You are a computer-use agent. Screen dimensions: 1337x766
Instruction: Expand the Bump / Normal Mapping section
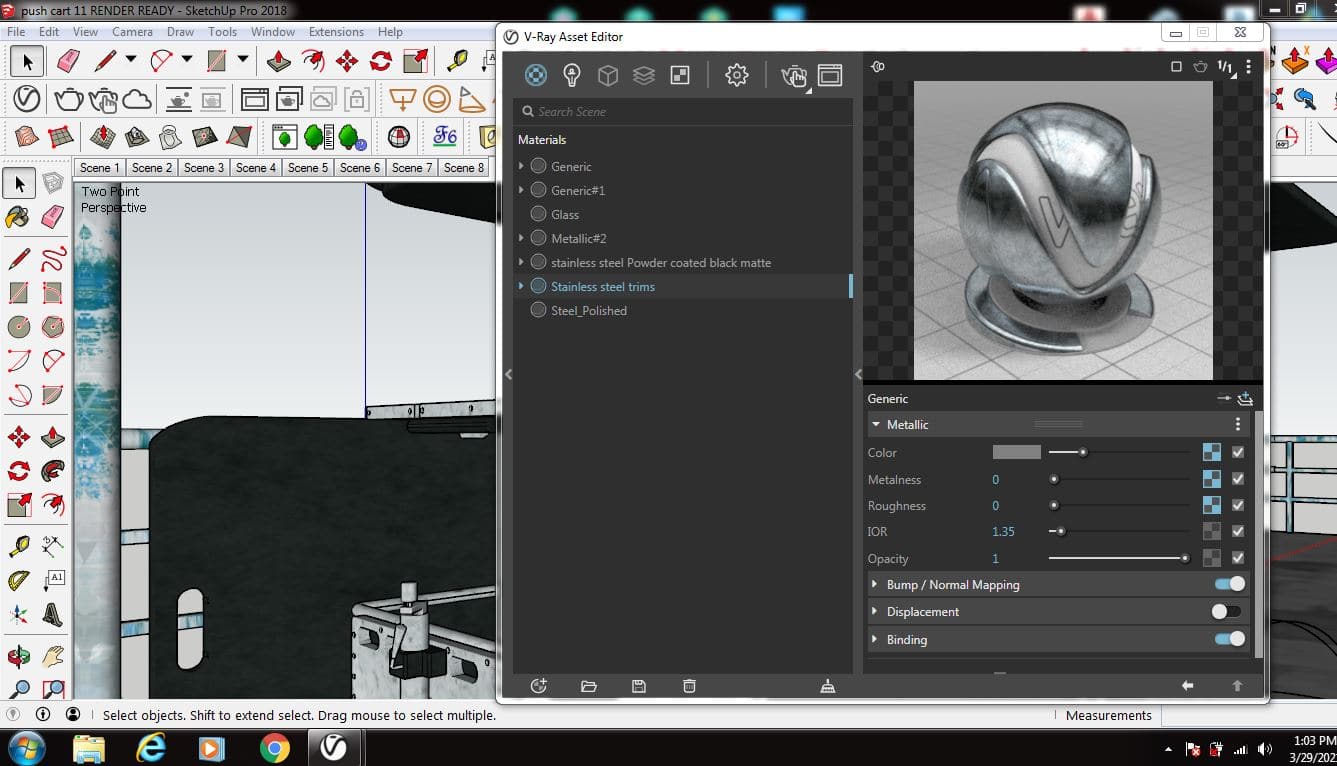tap(875, 584)
